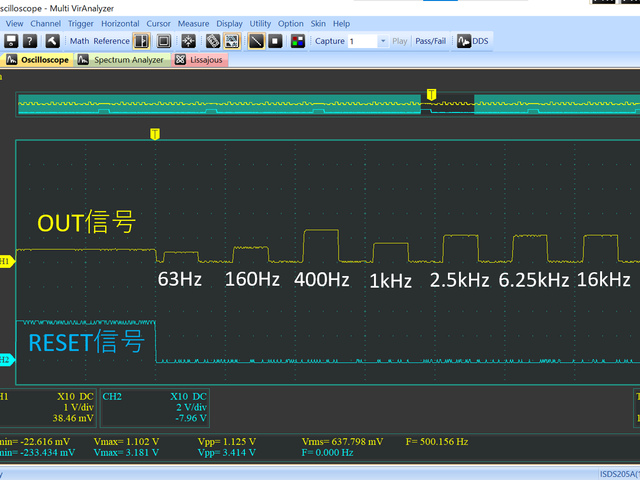Open the RGB color settings icon

[x=297, y=41]
